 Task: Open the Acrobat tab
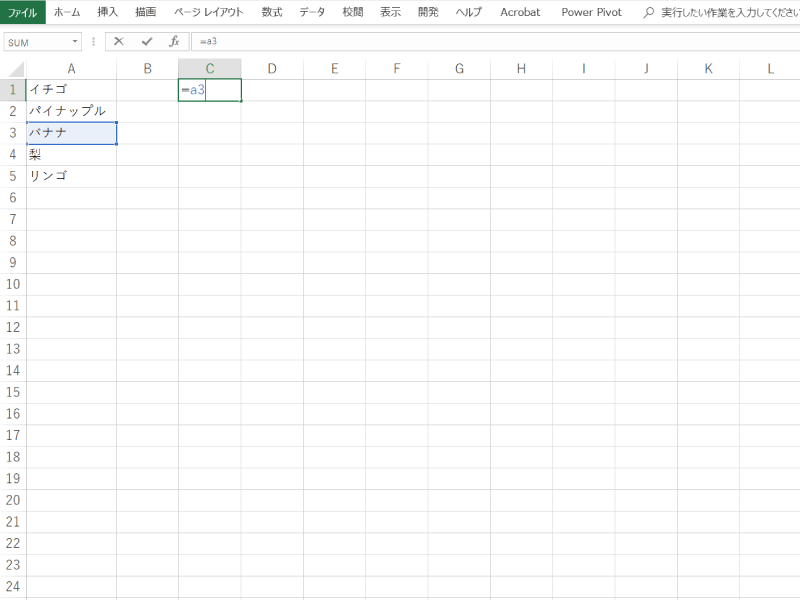[520, 12]
